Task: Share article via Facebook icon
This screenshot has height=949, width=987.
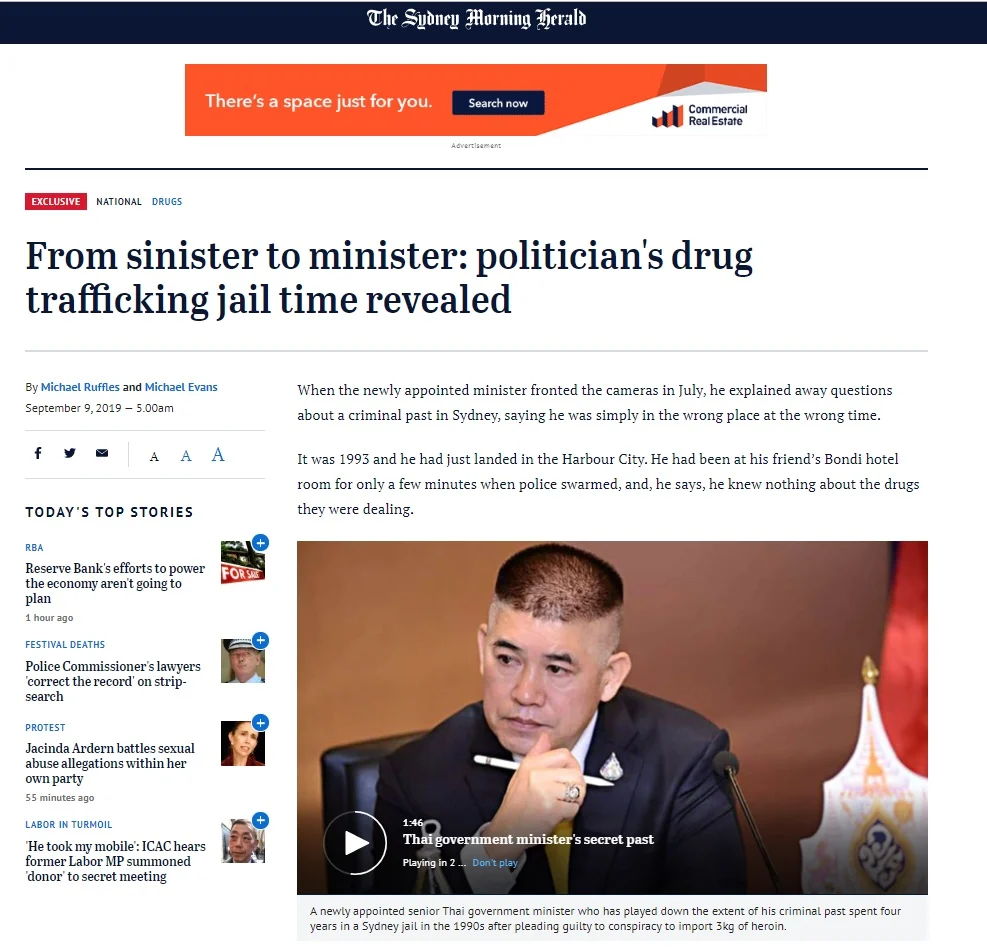Action: pyautogui.click(x=38, y=453)
